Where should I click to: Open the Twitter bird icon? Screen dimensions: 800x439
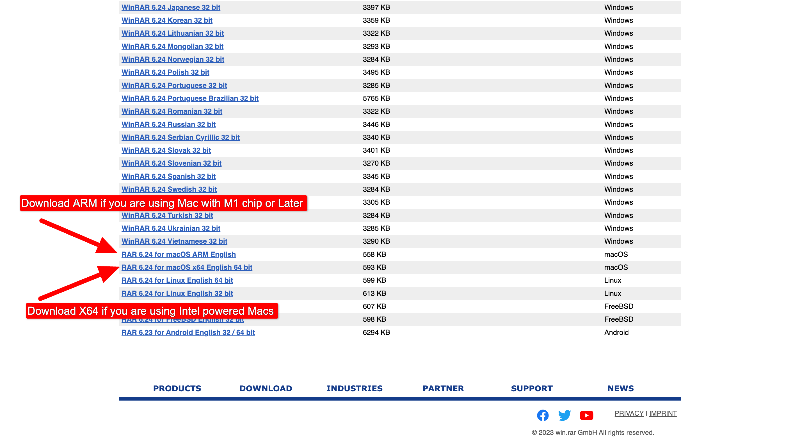[564, 416]
